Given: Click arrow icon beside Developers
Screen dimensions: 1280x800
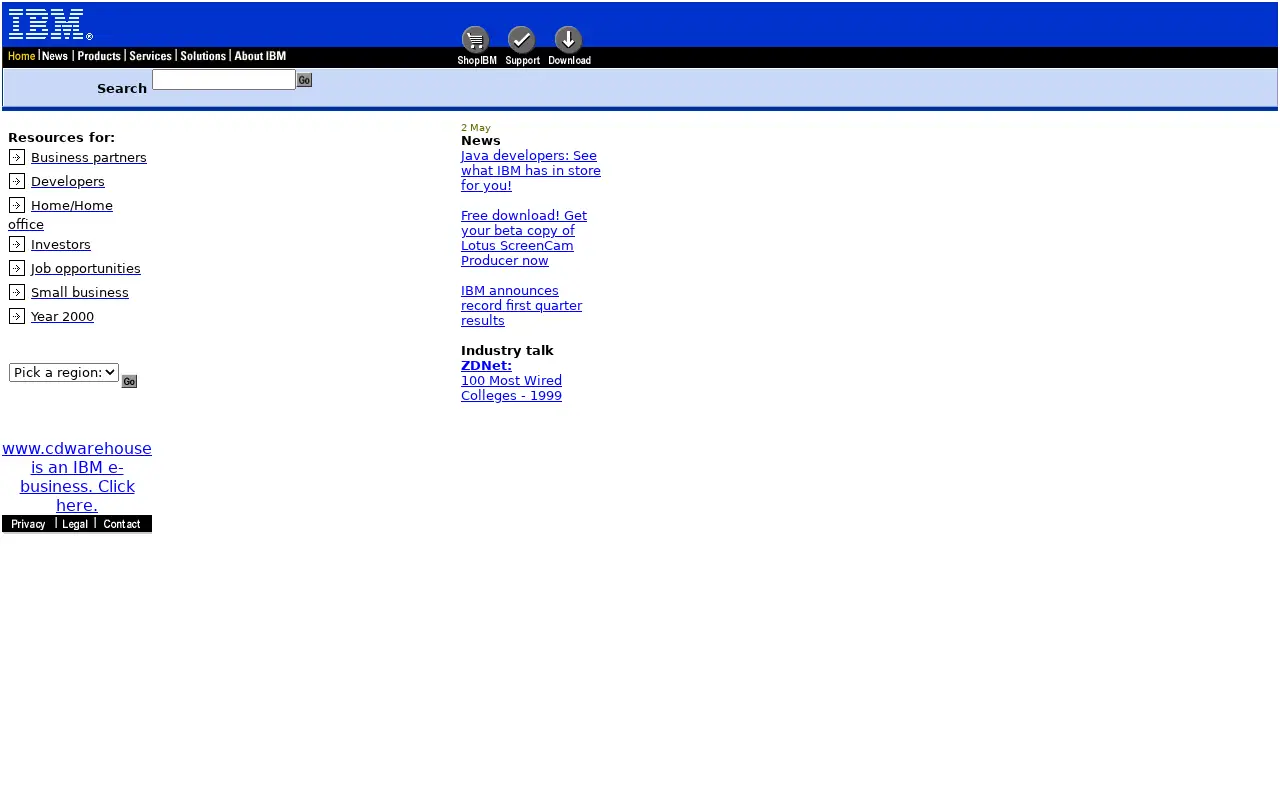Looking at the screenshot, I should tap(17, 181).
